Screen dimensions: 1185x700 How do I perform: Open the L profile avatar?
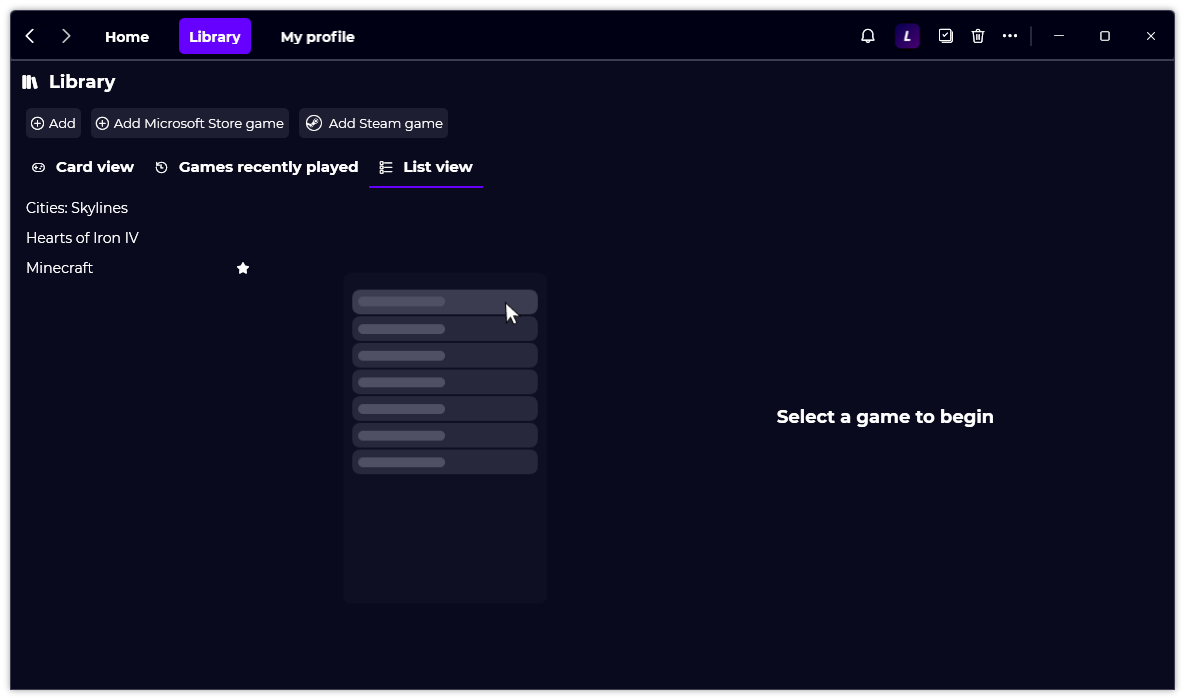pyautogui.click(x=907, y=36)
